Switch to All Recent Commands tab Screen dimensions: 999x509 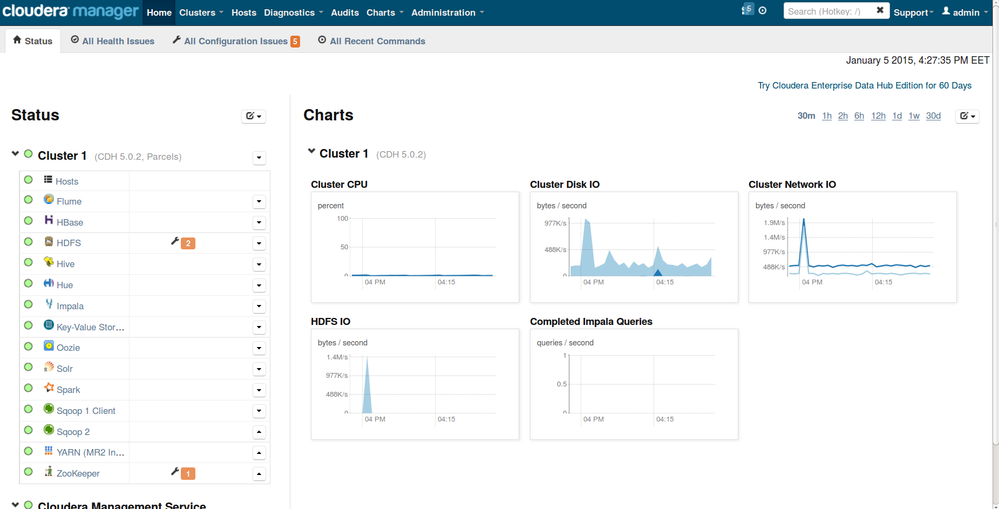(x=371, y=41)
